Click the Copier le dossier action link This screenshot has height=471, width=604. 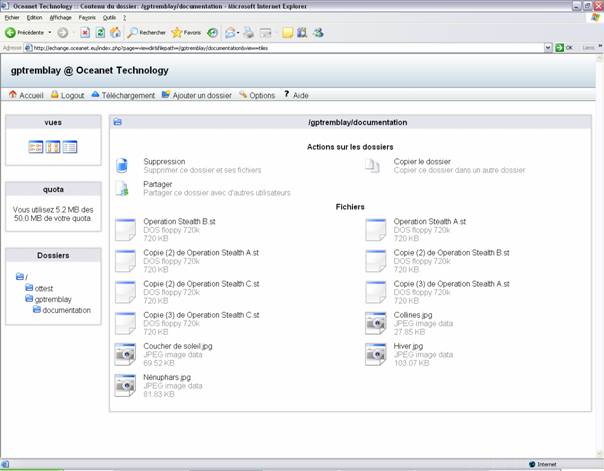[x=422, y=161]
